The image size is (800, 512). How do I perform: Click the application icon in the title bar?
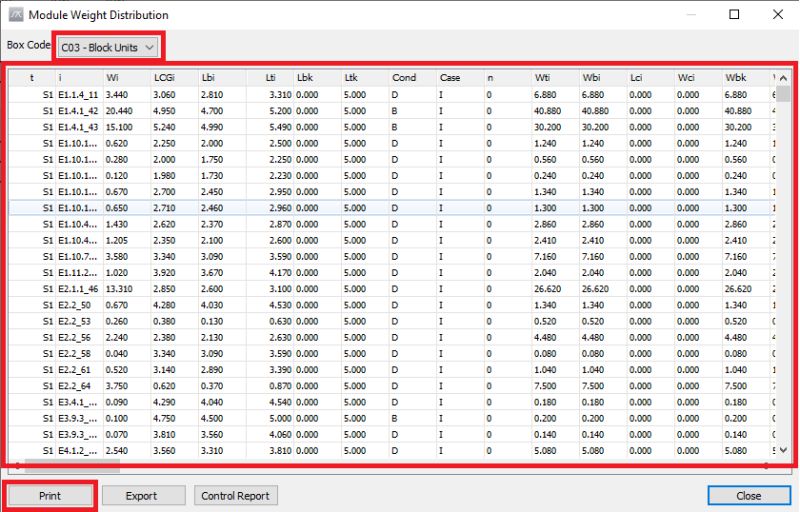16,14
